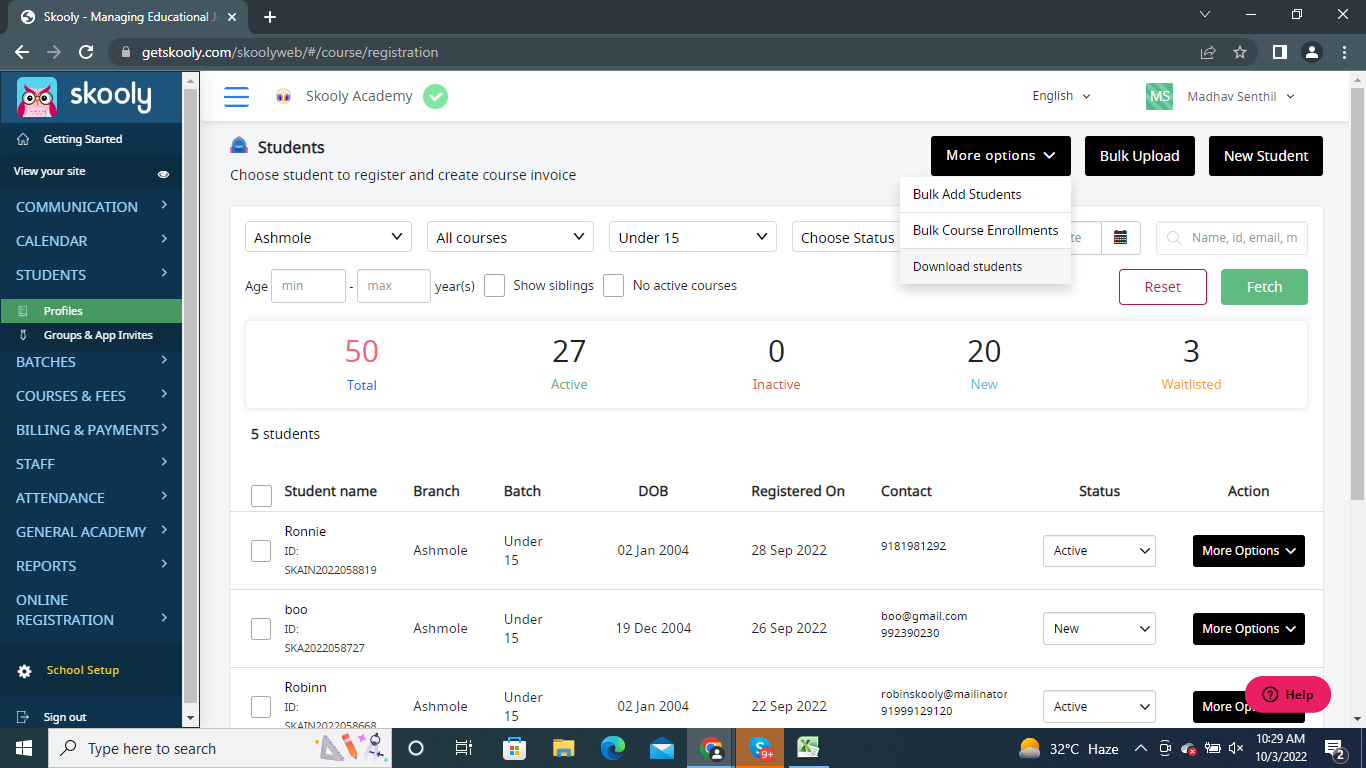The height and width of the screenshot is (768, 1366).
Task: Select Bulk Add Students menu item
Action: (x=985, y=195)
